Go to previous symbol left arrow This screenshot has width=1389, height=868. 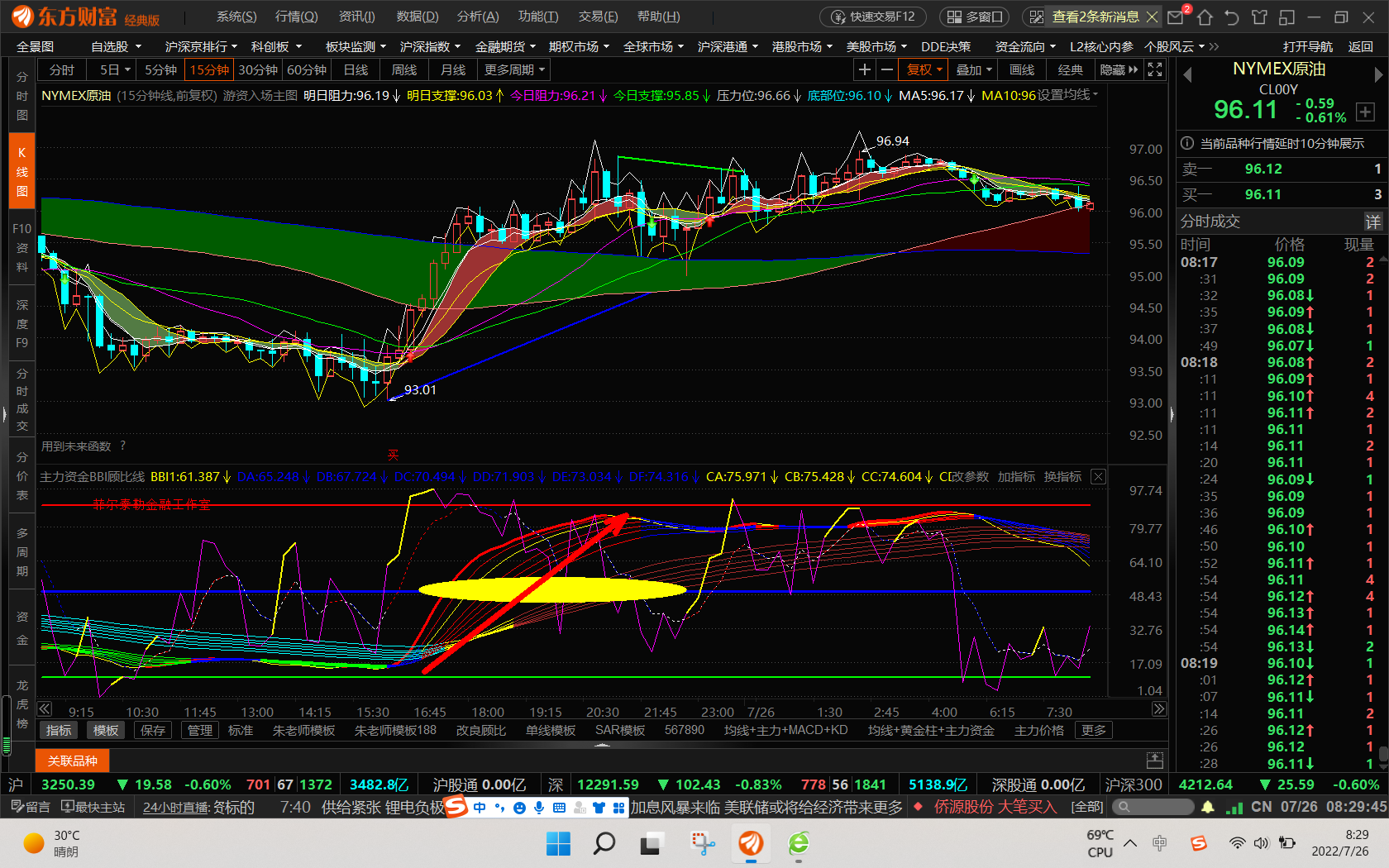click(x=1187, y=75)
